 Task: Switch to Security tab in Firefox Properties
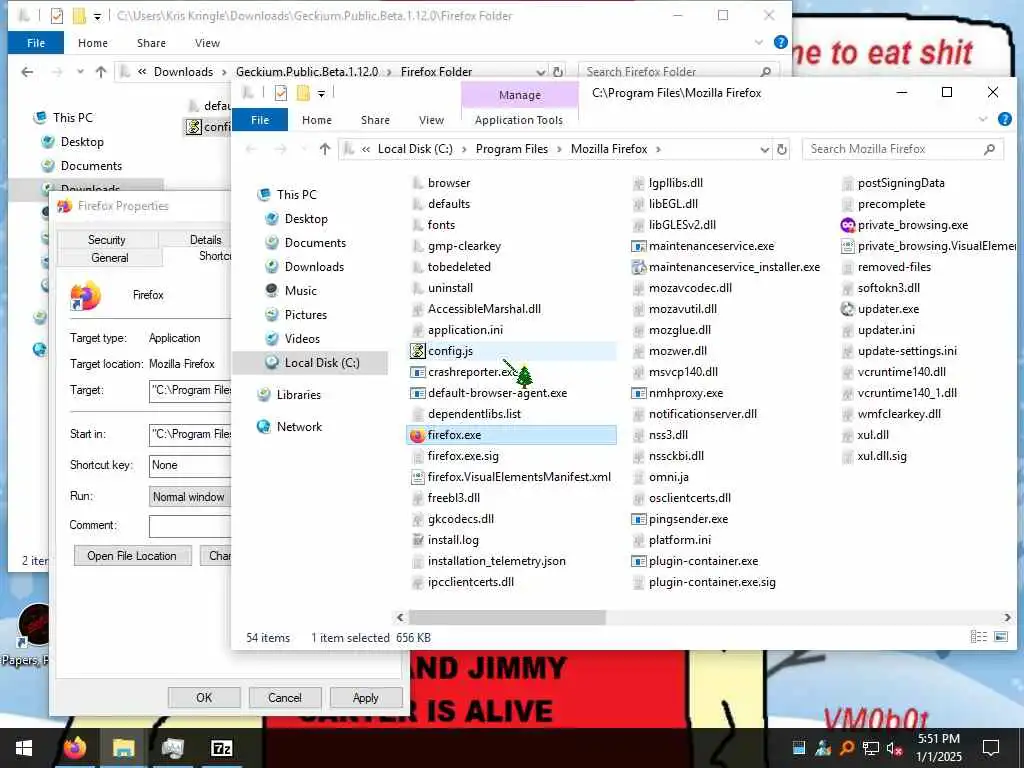107,240
